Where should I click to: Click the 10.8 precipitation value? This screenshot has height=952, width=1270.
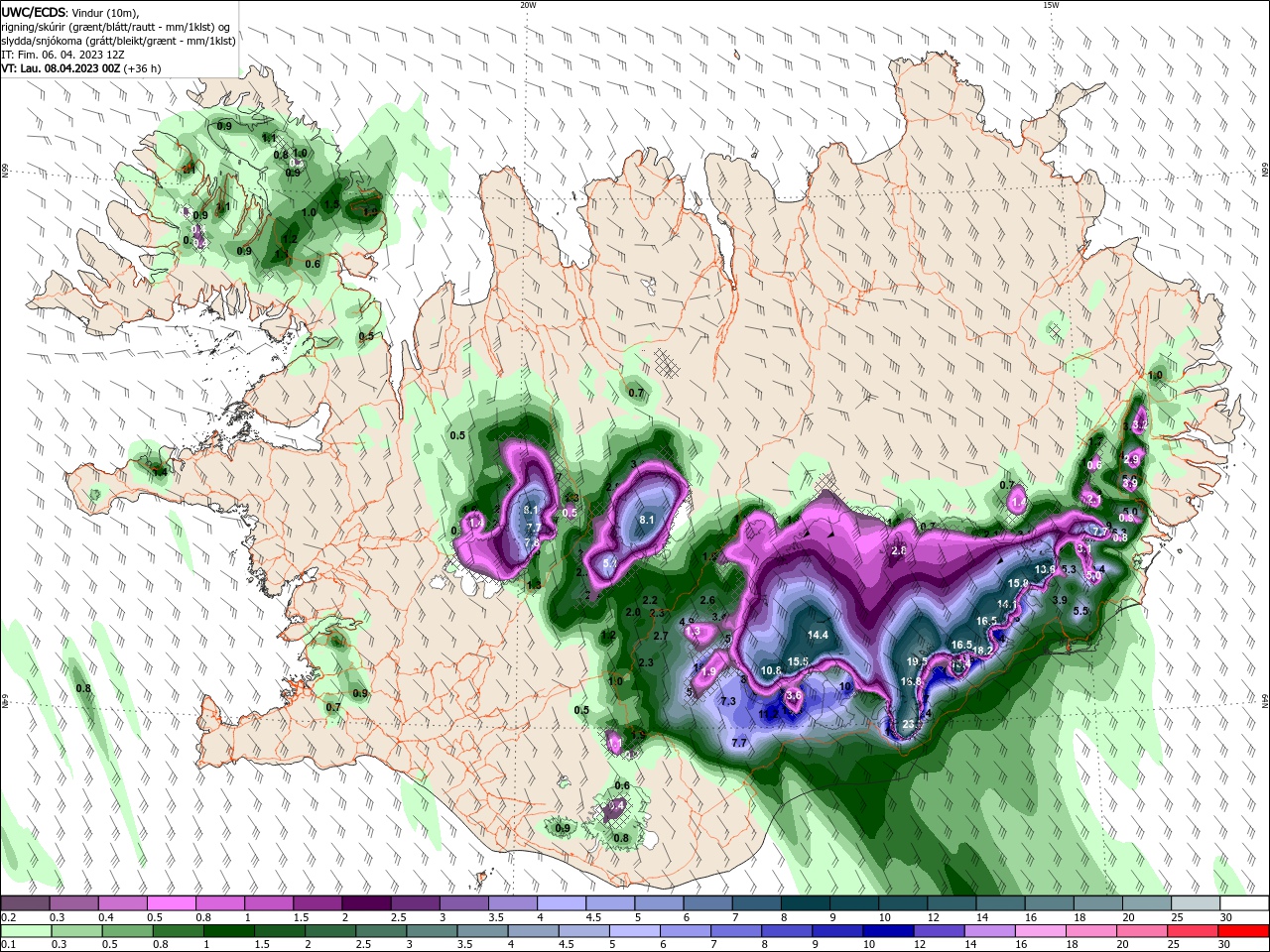click(x=771, y=670)
